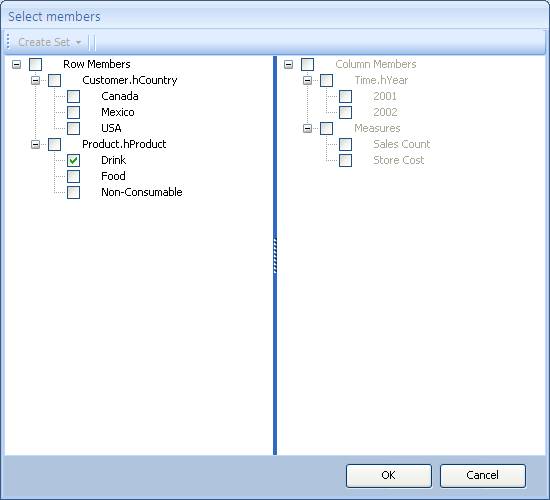Collapse the Time.hYear node
This screenshot has height=500, width=550.
(307, 80)
